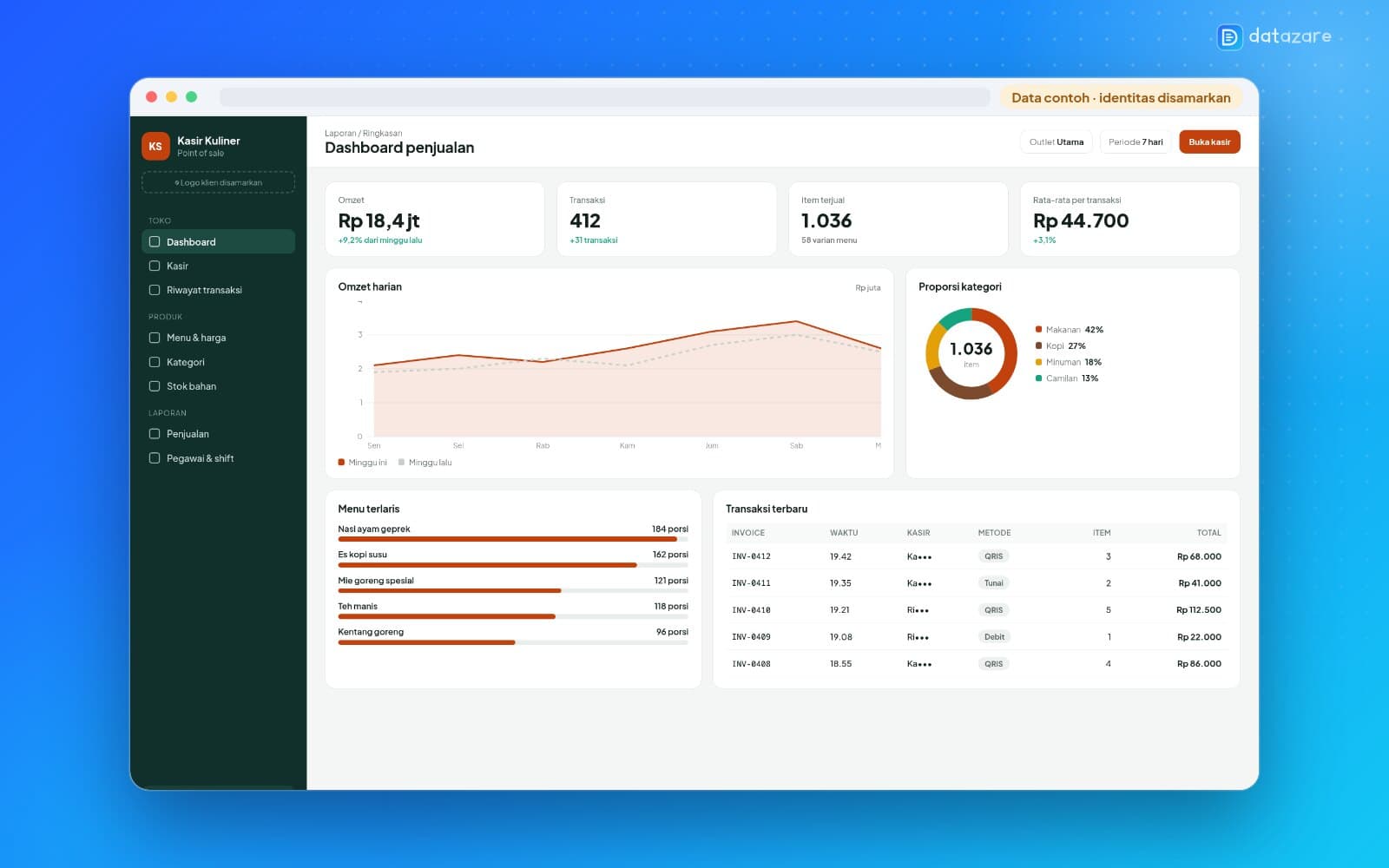The image size is (1389, 868).
Task: Click the browser address bar
Action: (x=604, y=97)
